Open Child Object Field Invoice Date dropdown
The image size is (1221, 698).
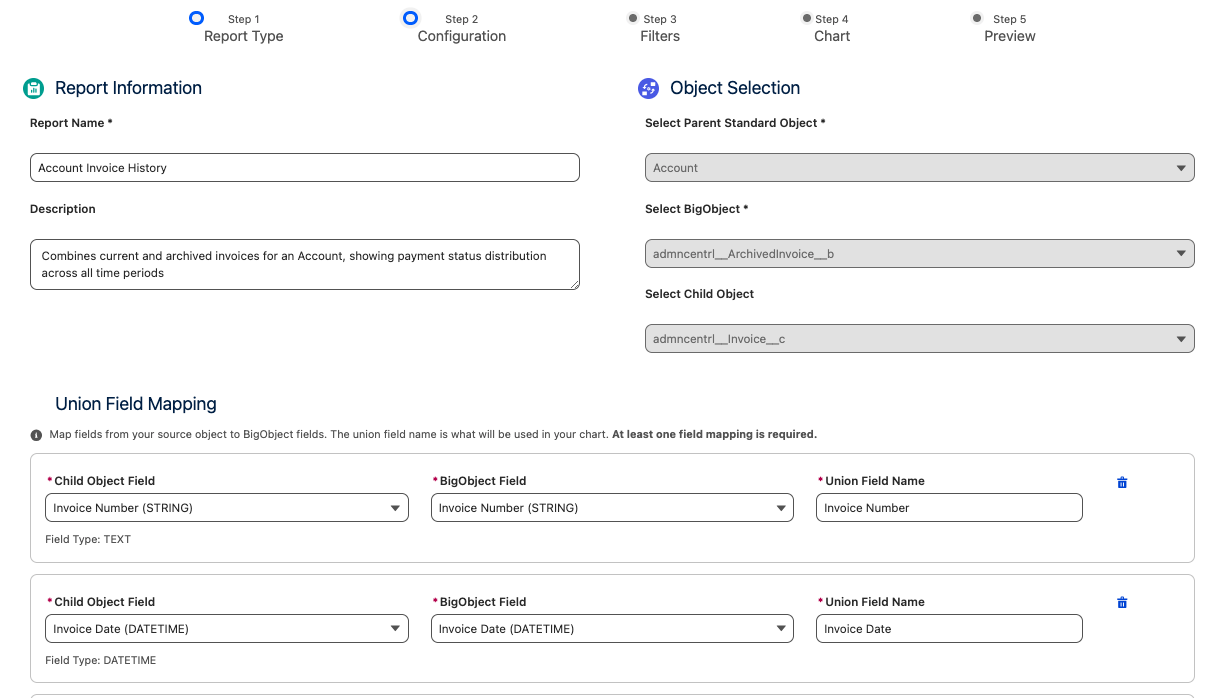coord(227,629)
